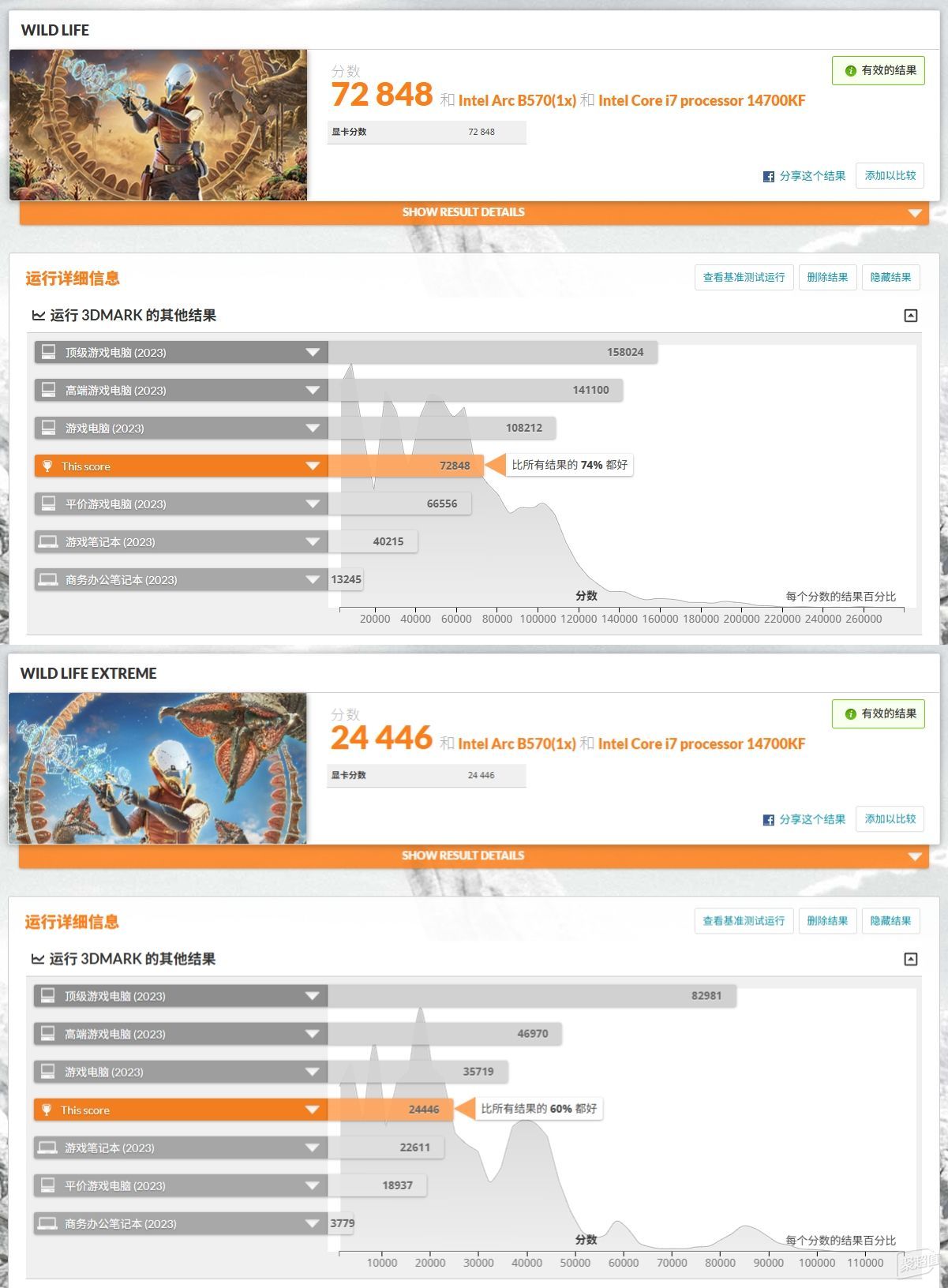Viewport: 948px width, 1288px height.
Task: Click desktop icon on Wild Life Extreme 顶级游戏电脑 row
Action: pyautogui.click(x=48, y=995)
